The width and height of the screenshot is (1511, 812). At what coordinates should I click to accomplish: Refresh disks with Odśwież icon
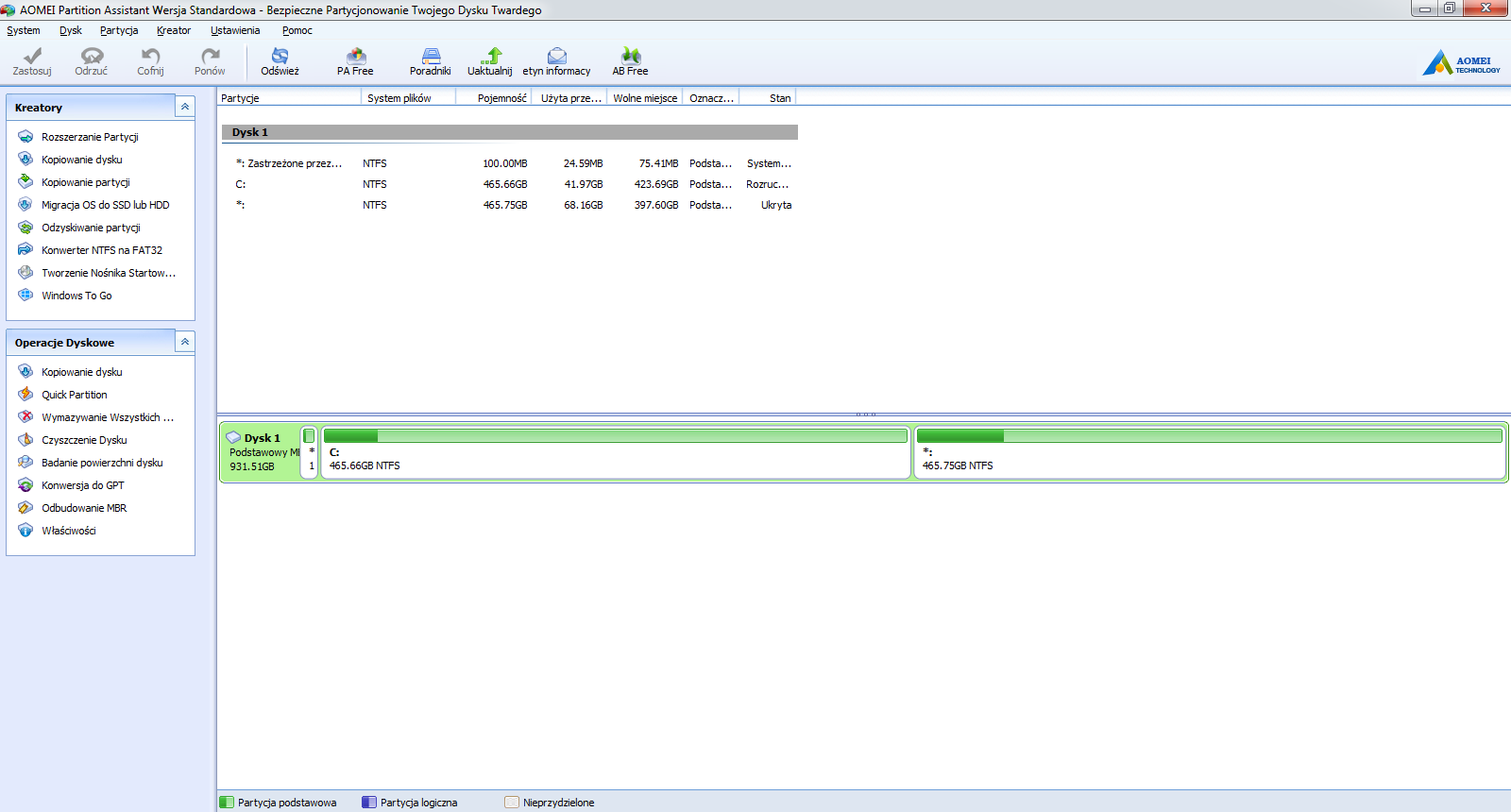tap(280, 56)
